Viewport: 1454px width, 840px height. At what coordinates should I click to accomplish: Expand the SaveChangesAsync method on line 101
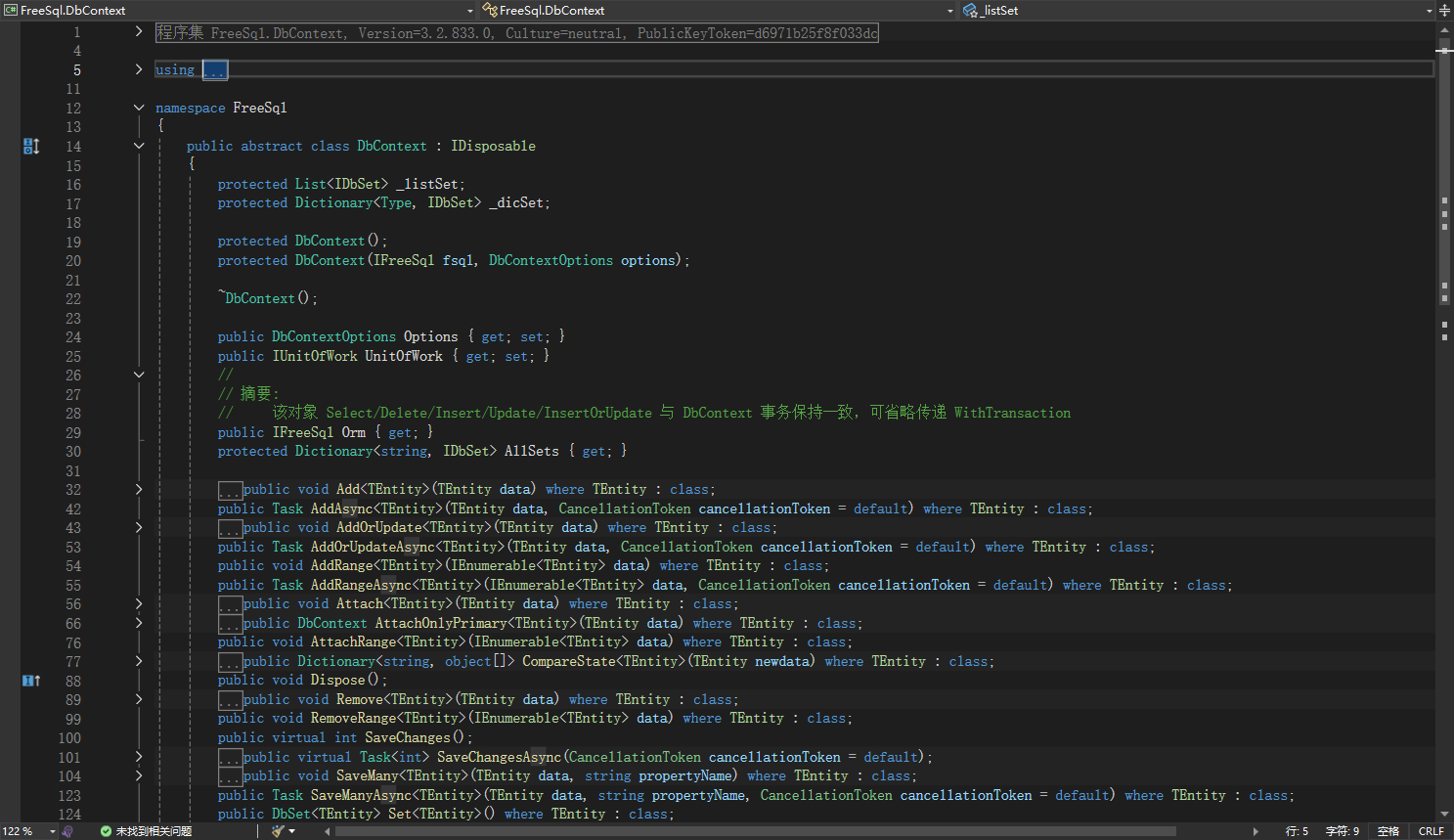[139, 757]
